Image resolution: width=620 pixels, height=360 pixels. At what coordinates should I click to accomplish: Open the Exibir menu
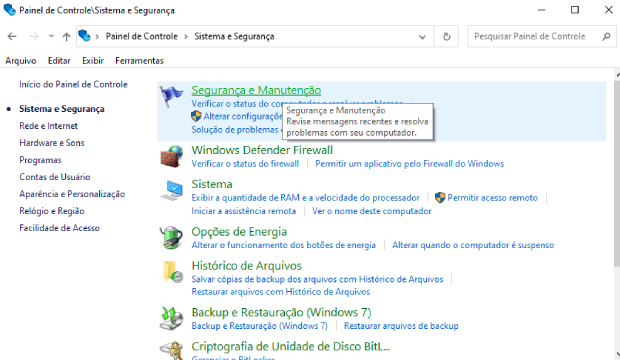tap(93, 61)
